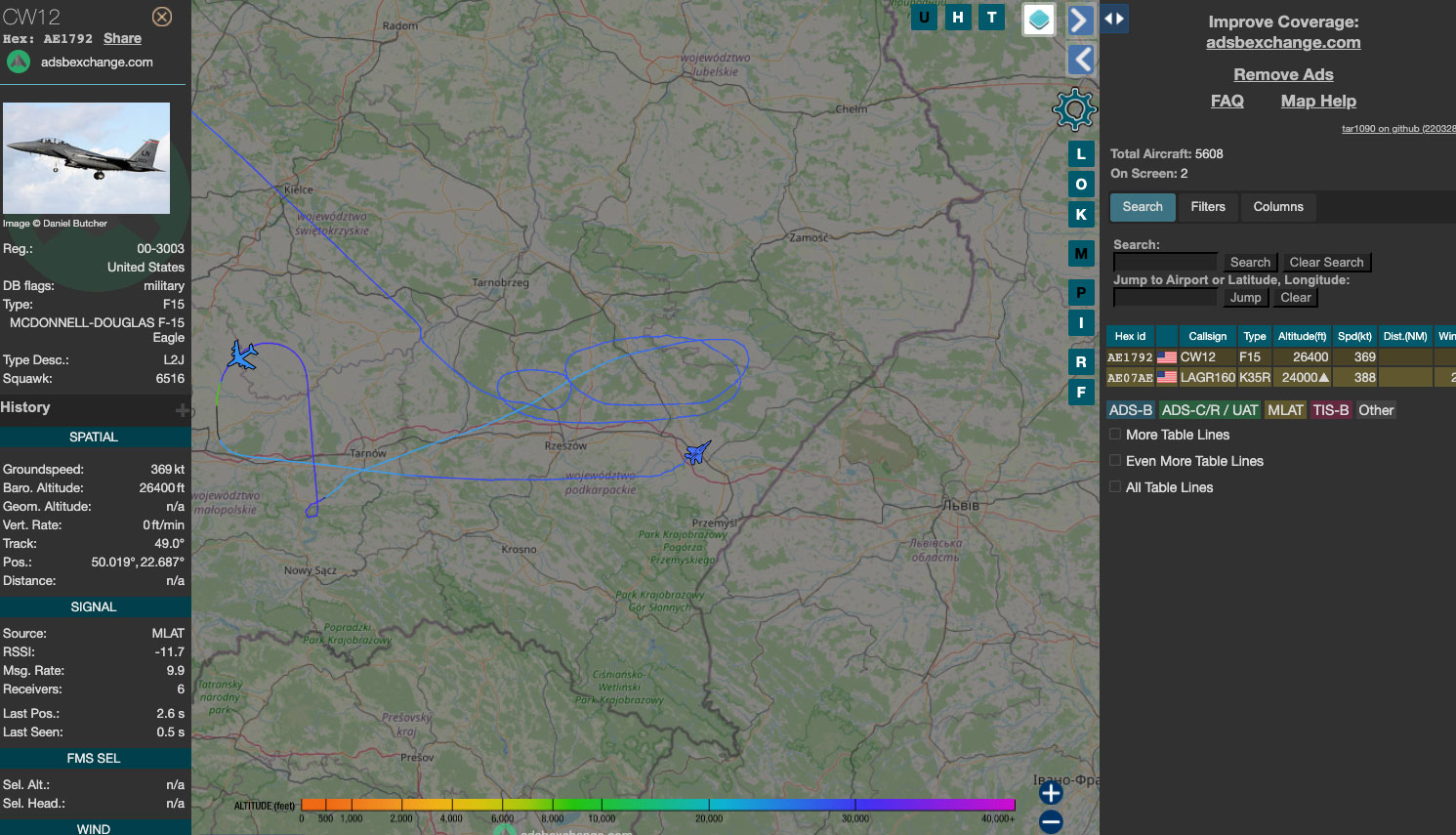This screenshot has height=835, width=1456.
Task: Sort table by Hex id column
Action: (x=1130, y=336)
